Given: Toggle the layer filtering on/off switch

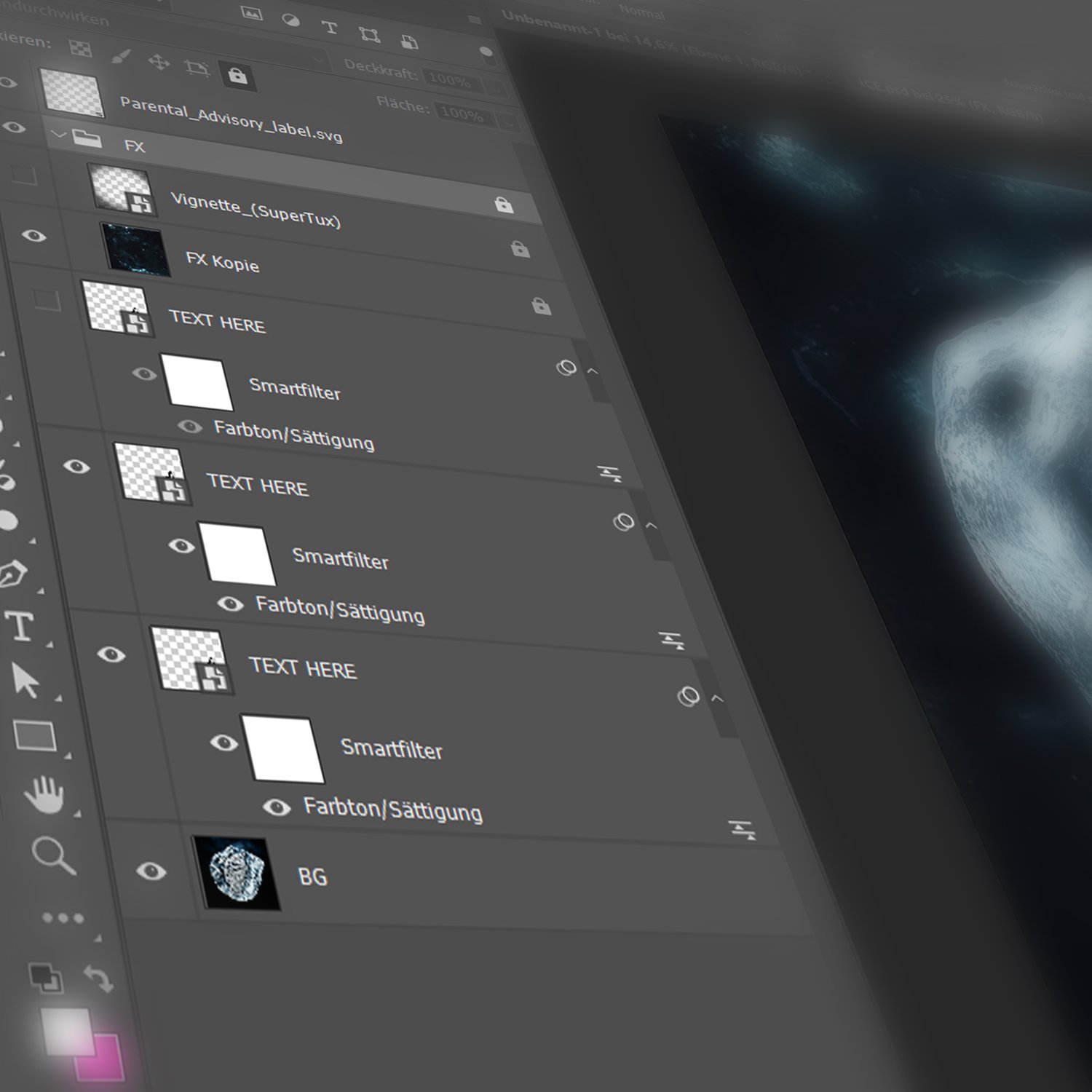Looking at the screenshot, I should point(487,55).
